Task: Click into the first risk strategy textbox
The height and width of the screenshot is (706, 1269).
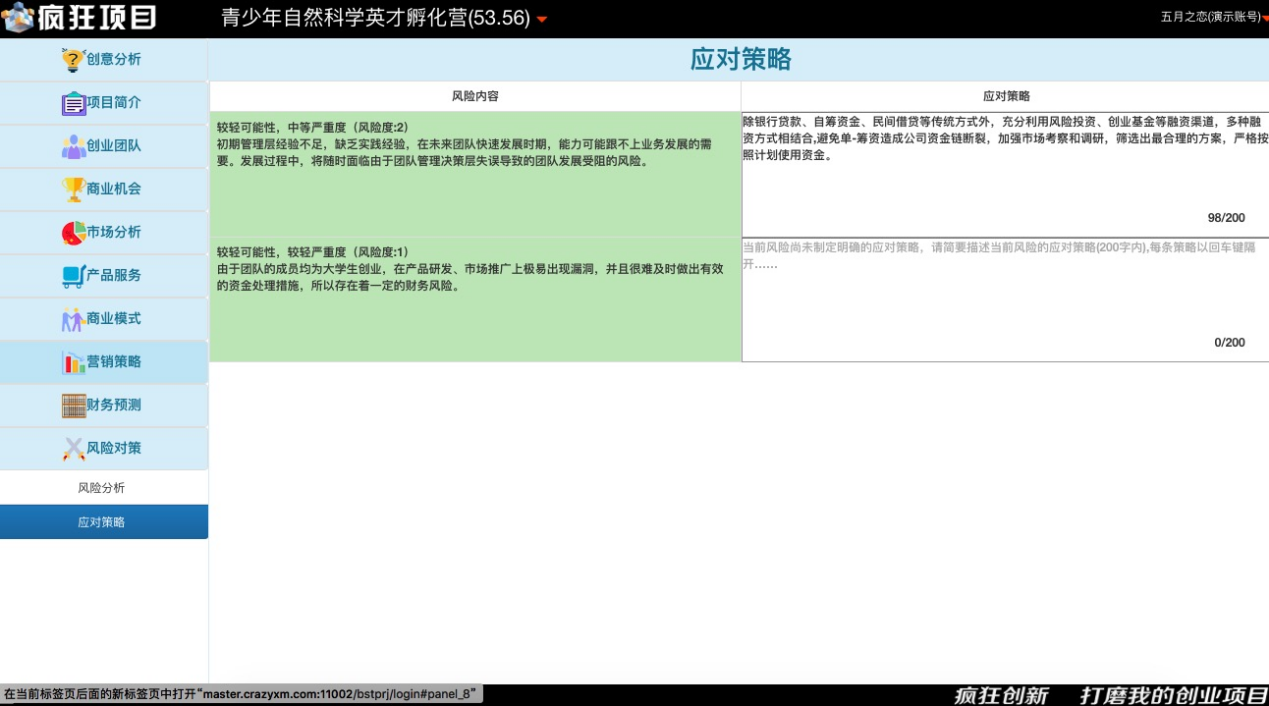Action: pyautogui.click(x=1004, y=174)
